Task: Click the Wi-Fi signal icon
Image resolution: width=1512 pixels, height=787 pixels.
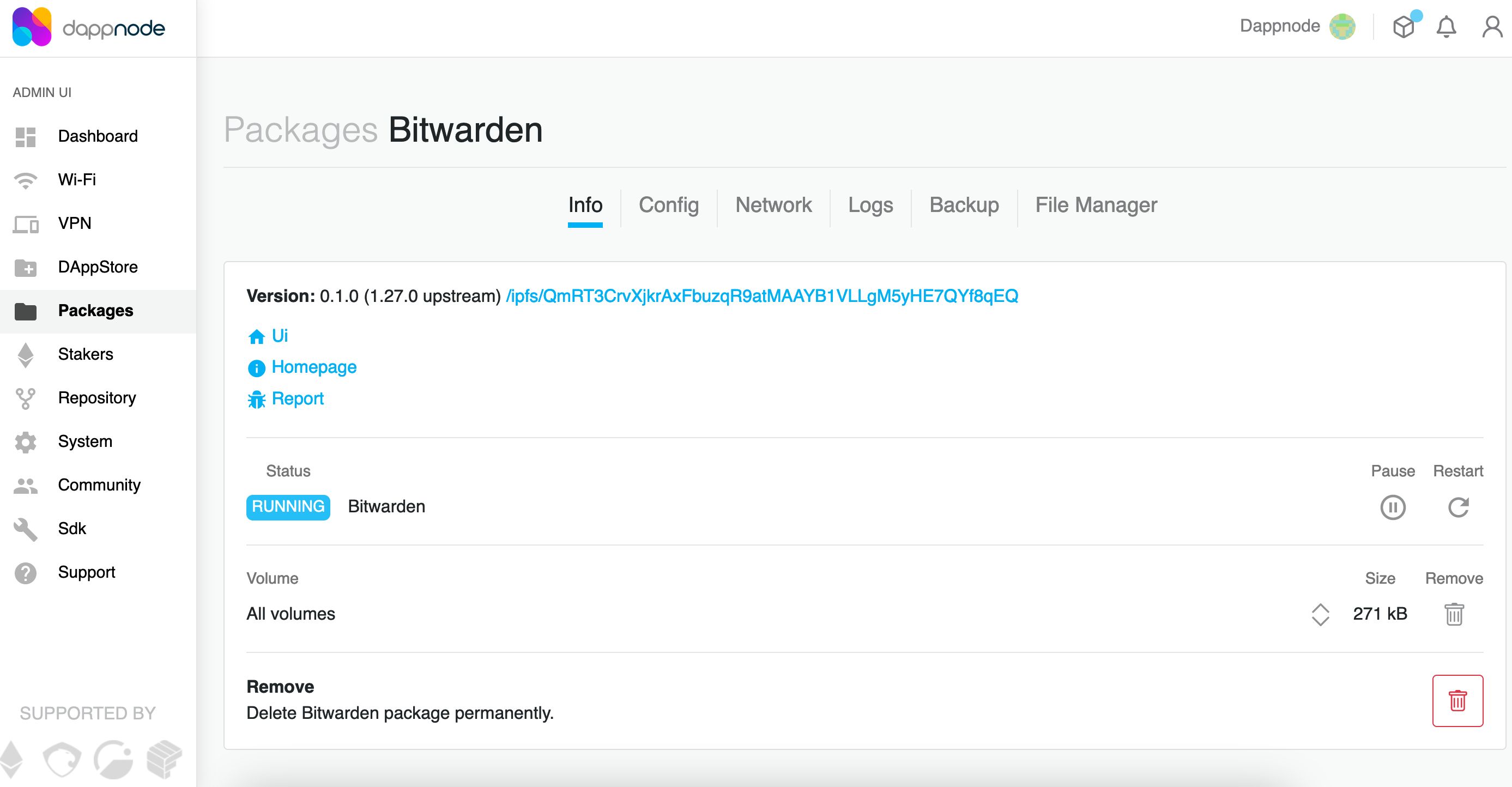Action: click(x=25, y=180)
